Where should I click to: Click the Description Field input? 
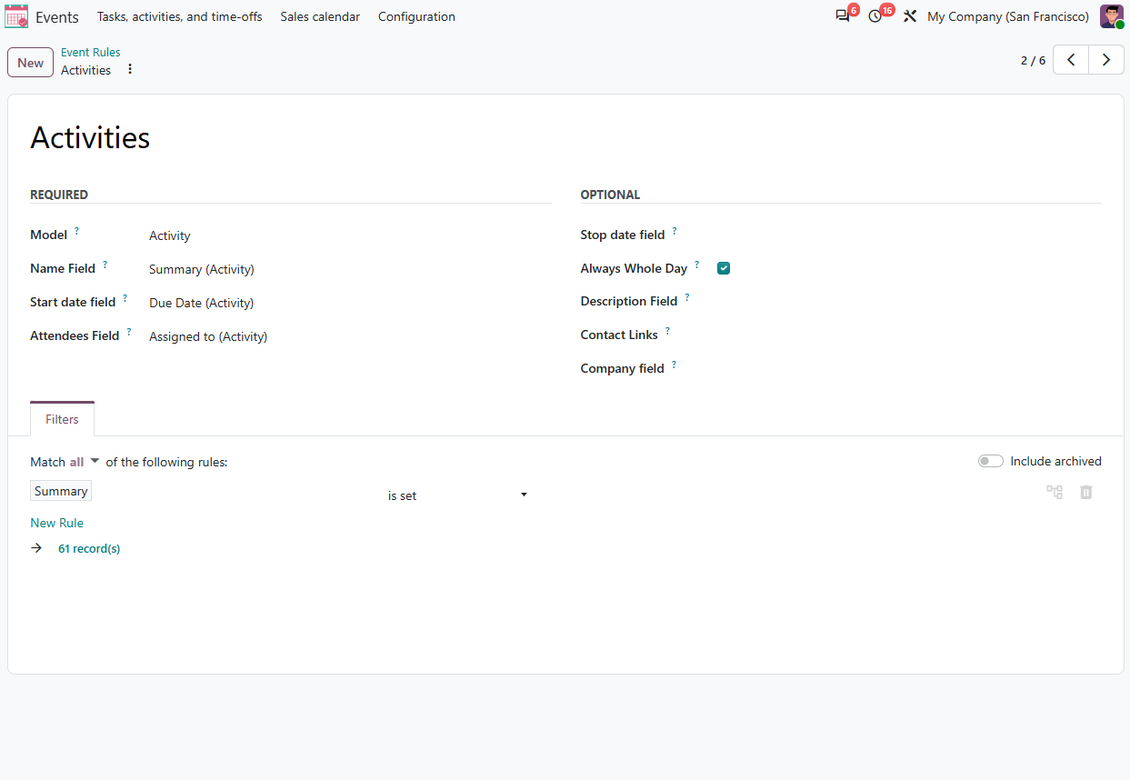[909, 301]
